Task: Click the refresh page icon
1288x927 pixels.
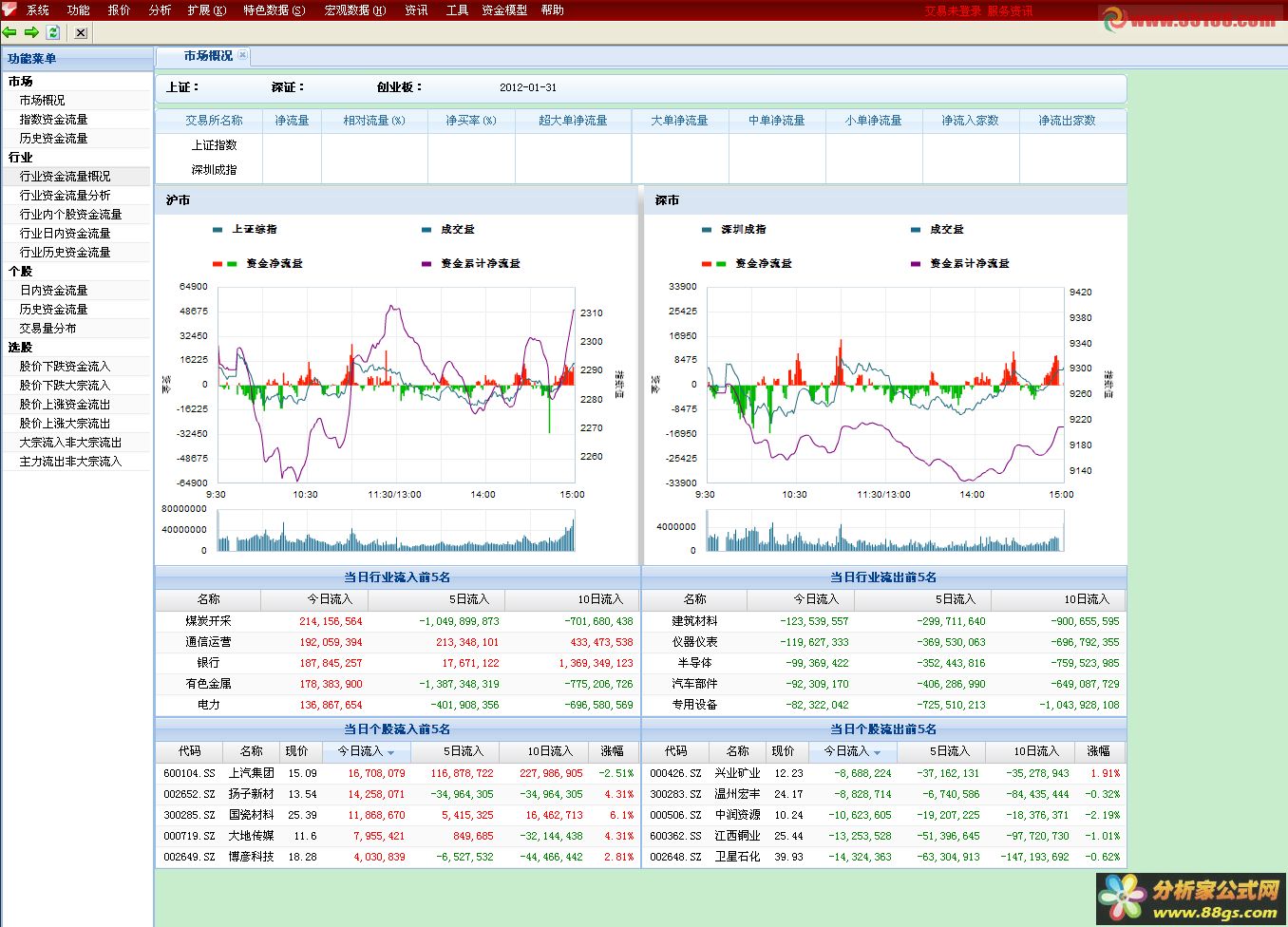Action: coord(53,32)
